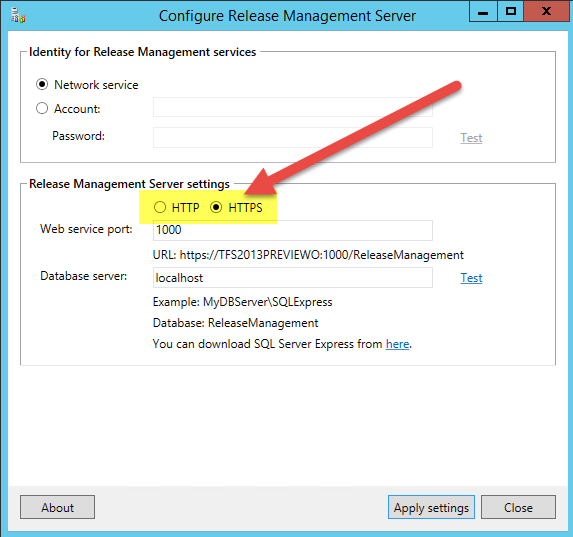Open the SQL Server Express 'here' download link
573x537 pixels.
click(x=397, y=344)
